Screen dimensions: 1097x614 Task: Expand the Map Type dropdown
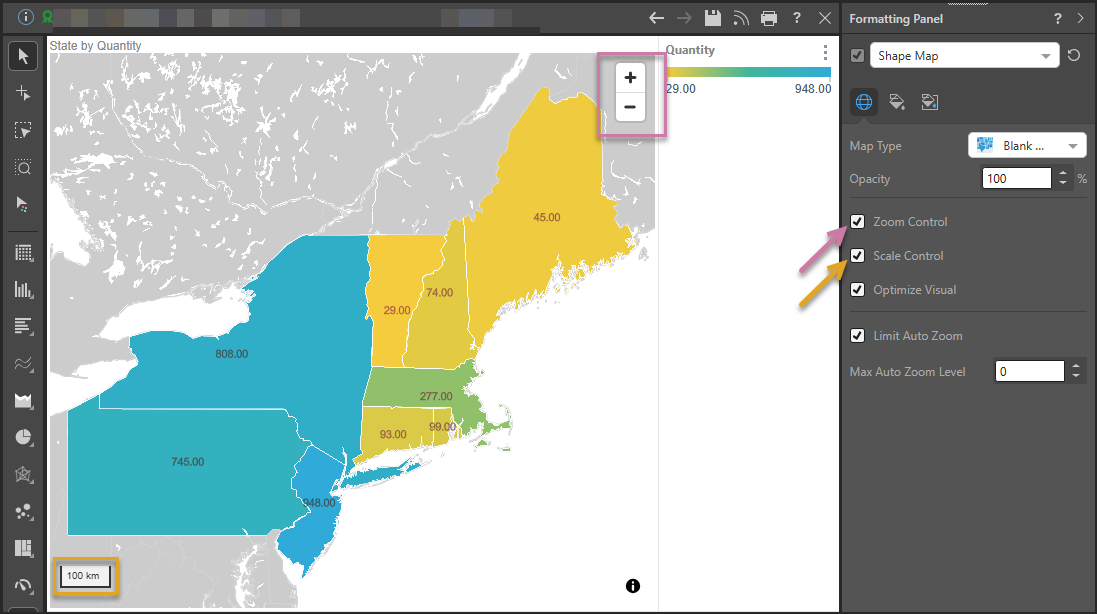tap(1027, 146)
